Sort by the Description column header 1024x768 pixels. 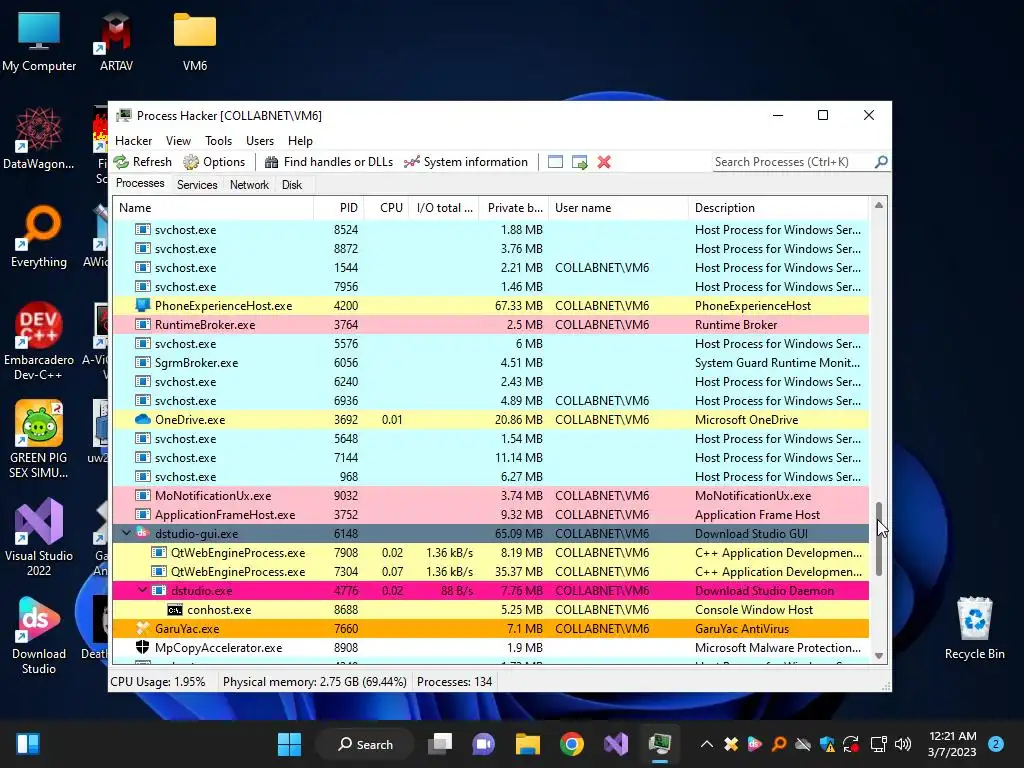click(778, 208)
